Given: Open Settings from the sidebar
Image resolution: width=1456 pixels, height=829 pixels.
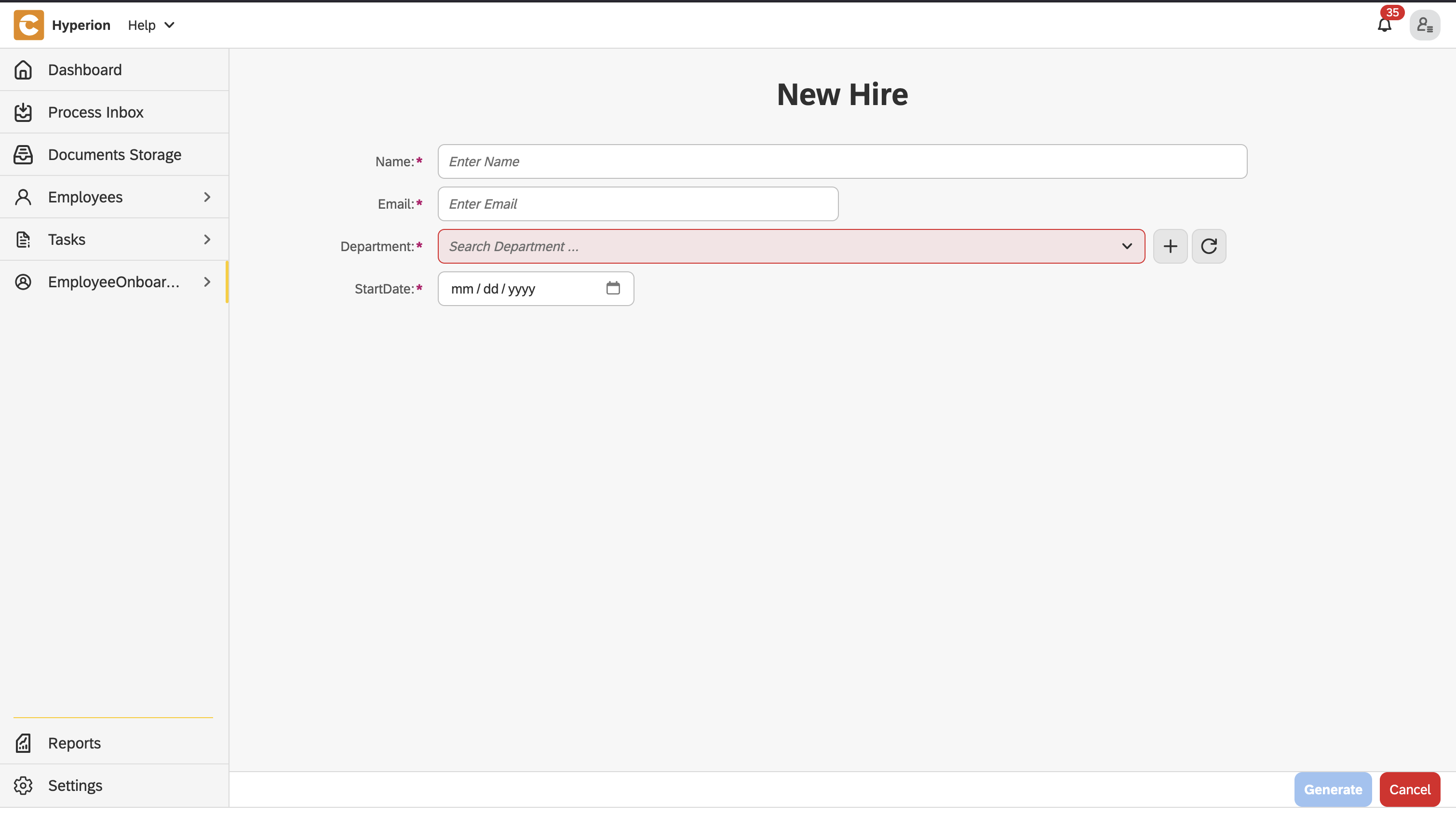Looking at the screenshot, I should point(114,785).
